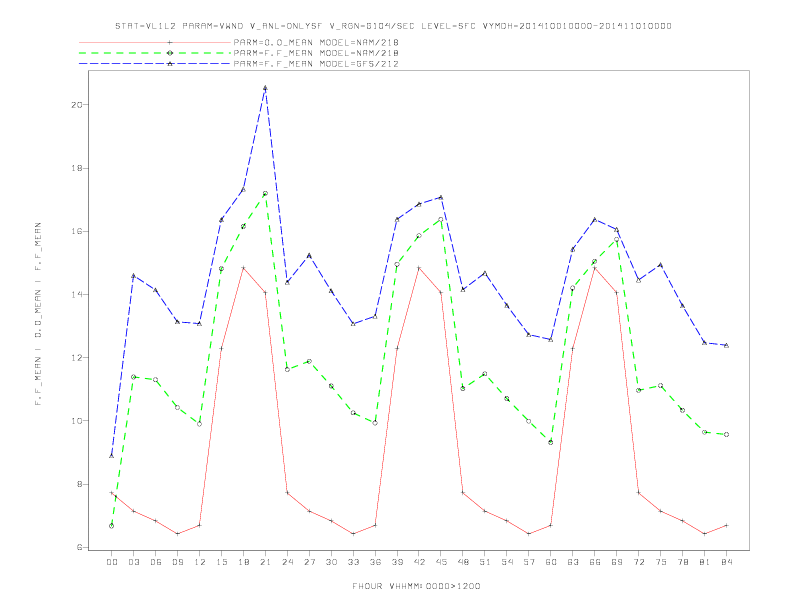Select legend entry PARM=O.O_MEAN MODEL=NAM/218
Screen dimensions: 792x612
[x=316, y=42]
